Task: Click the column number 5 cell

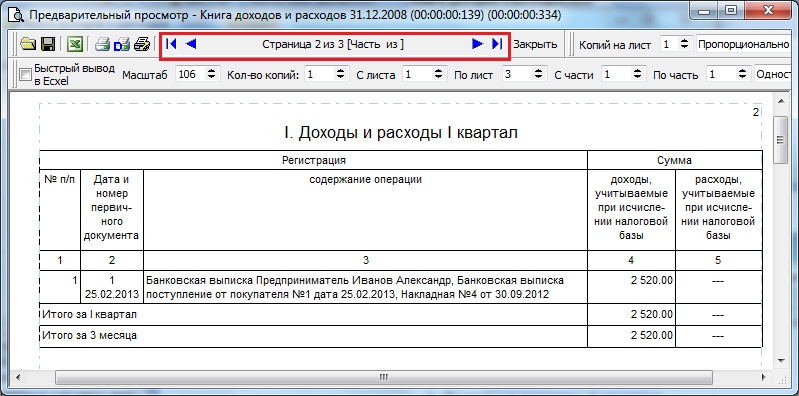Action: click(x=718, y=260)
